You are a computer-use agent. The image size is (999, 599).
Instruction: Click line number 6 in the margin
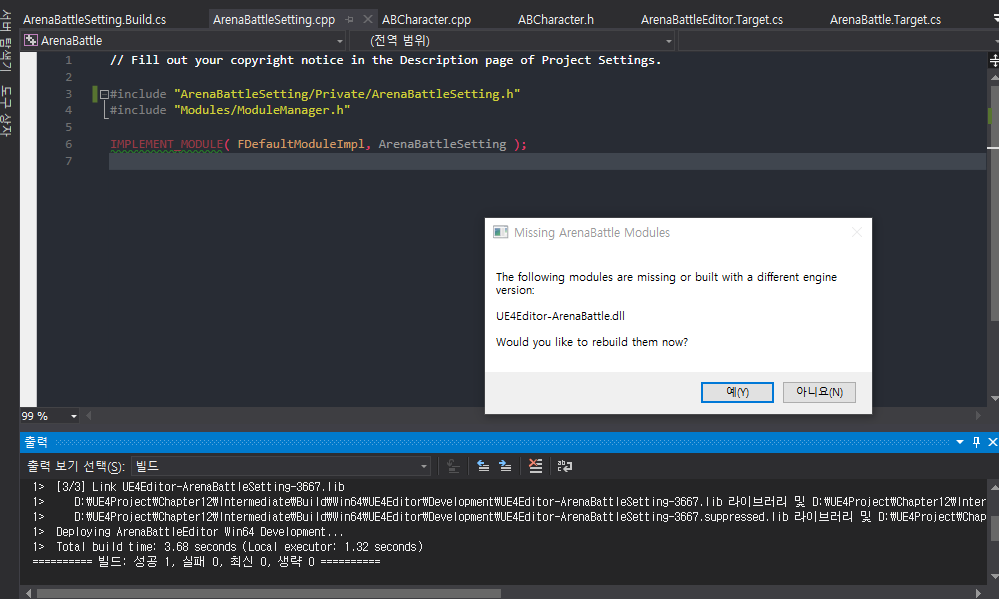pyautogui.click(x=68, y=144)
